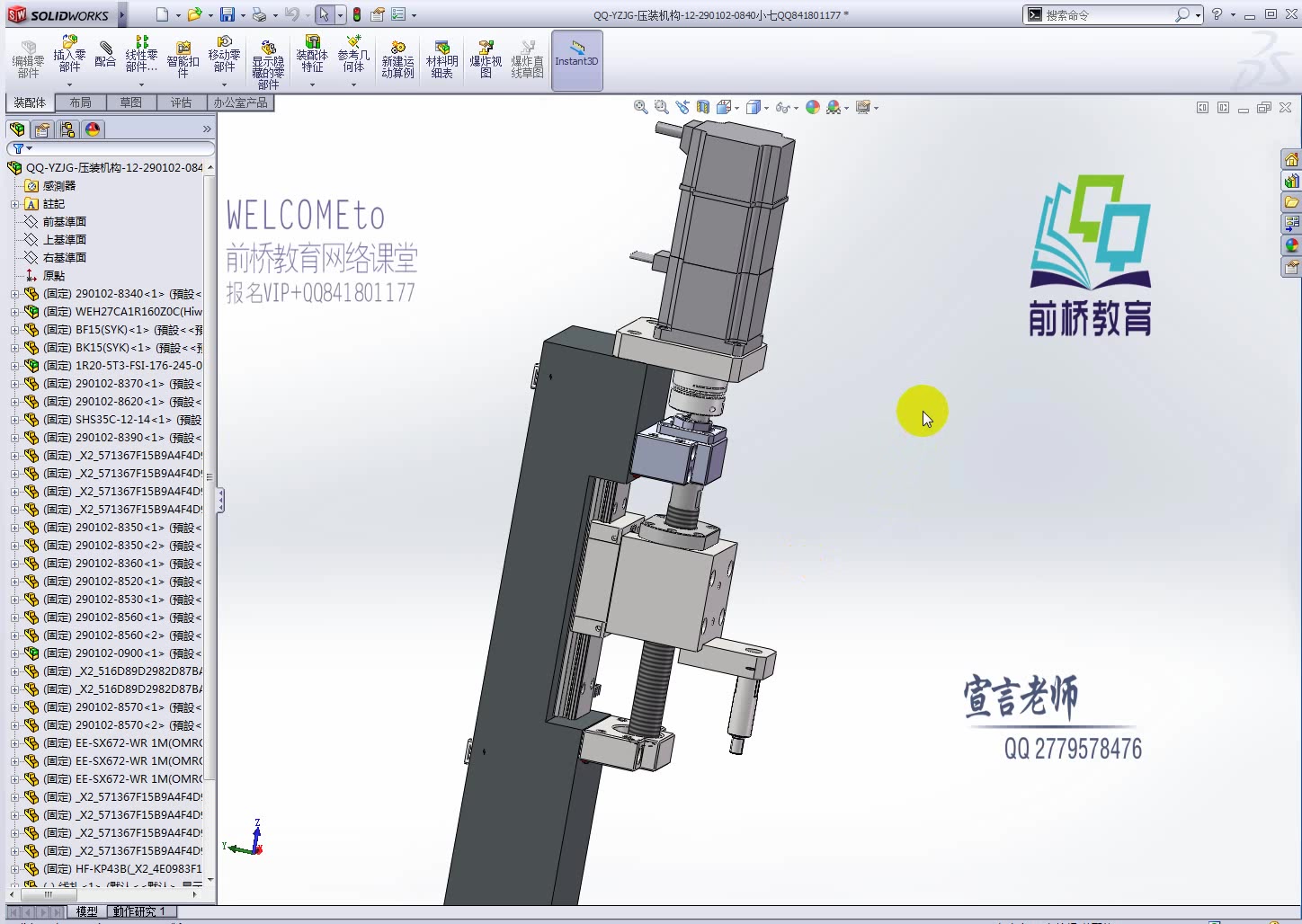Select the 右基準面 plane in the tree
The image size is (1302, 924).
(65, 257)
